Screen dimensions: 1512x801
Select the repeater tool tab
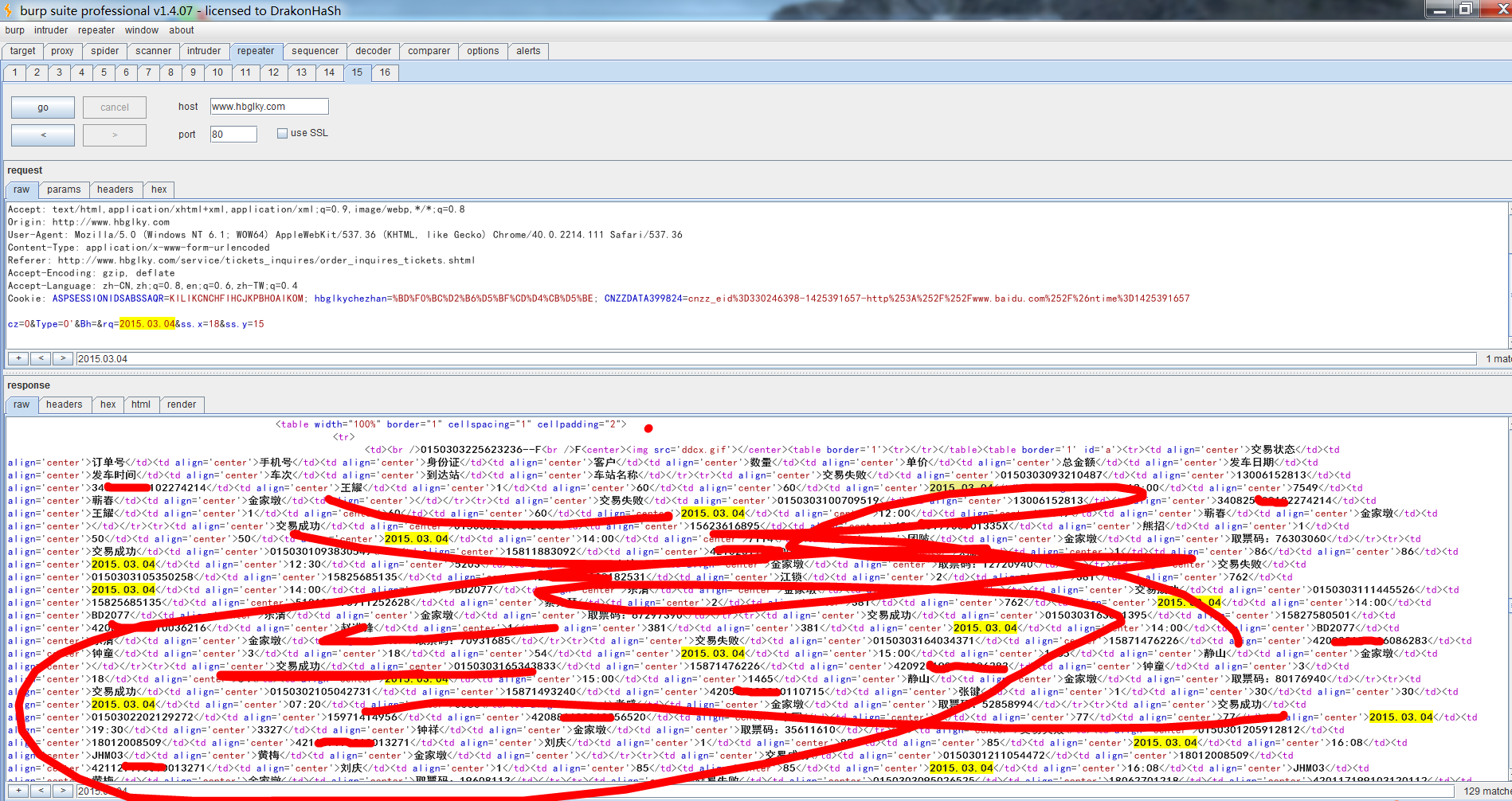tap(256, 51)
